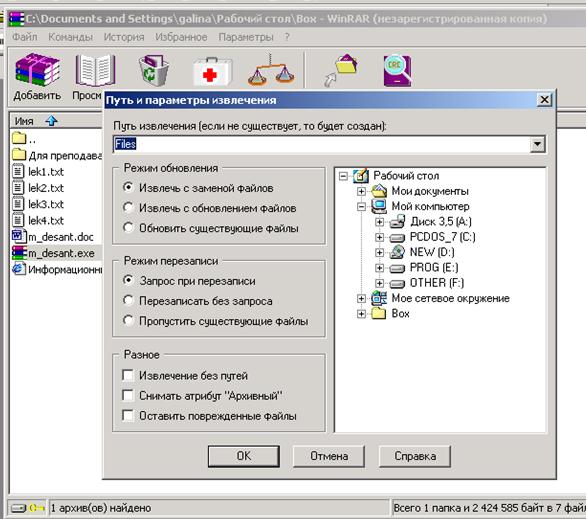Click the Мое сетевое окружение network icon
586x519 pixels.
click(379, 298)
